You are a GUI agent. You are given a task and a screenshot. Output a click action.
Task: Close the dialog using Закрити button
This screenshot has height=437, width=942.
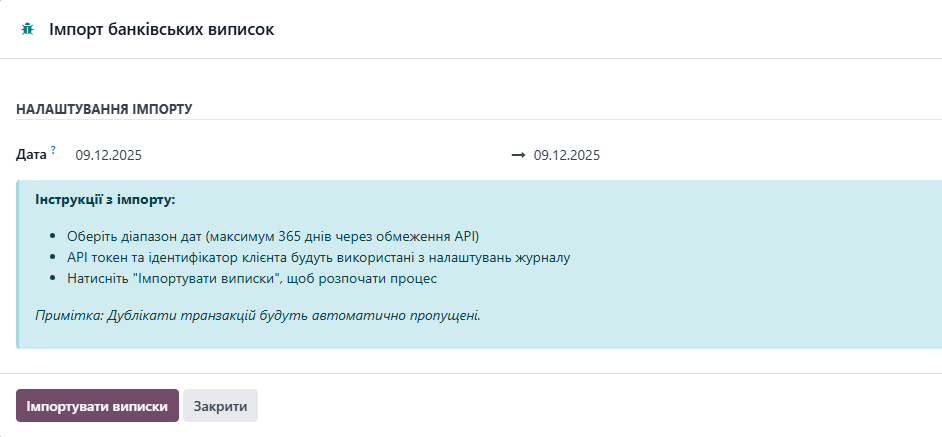point(220,406)
